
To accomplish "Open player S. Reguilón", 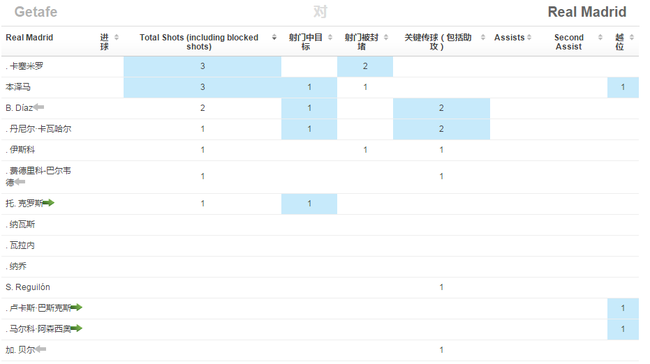I will coord(28,287).
